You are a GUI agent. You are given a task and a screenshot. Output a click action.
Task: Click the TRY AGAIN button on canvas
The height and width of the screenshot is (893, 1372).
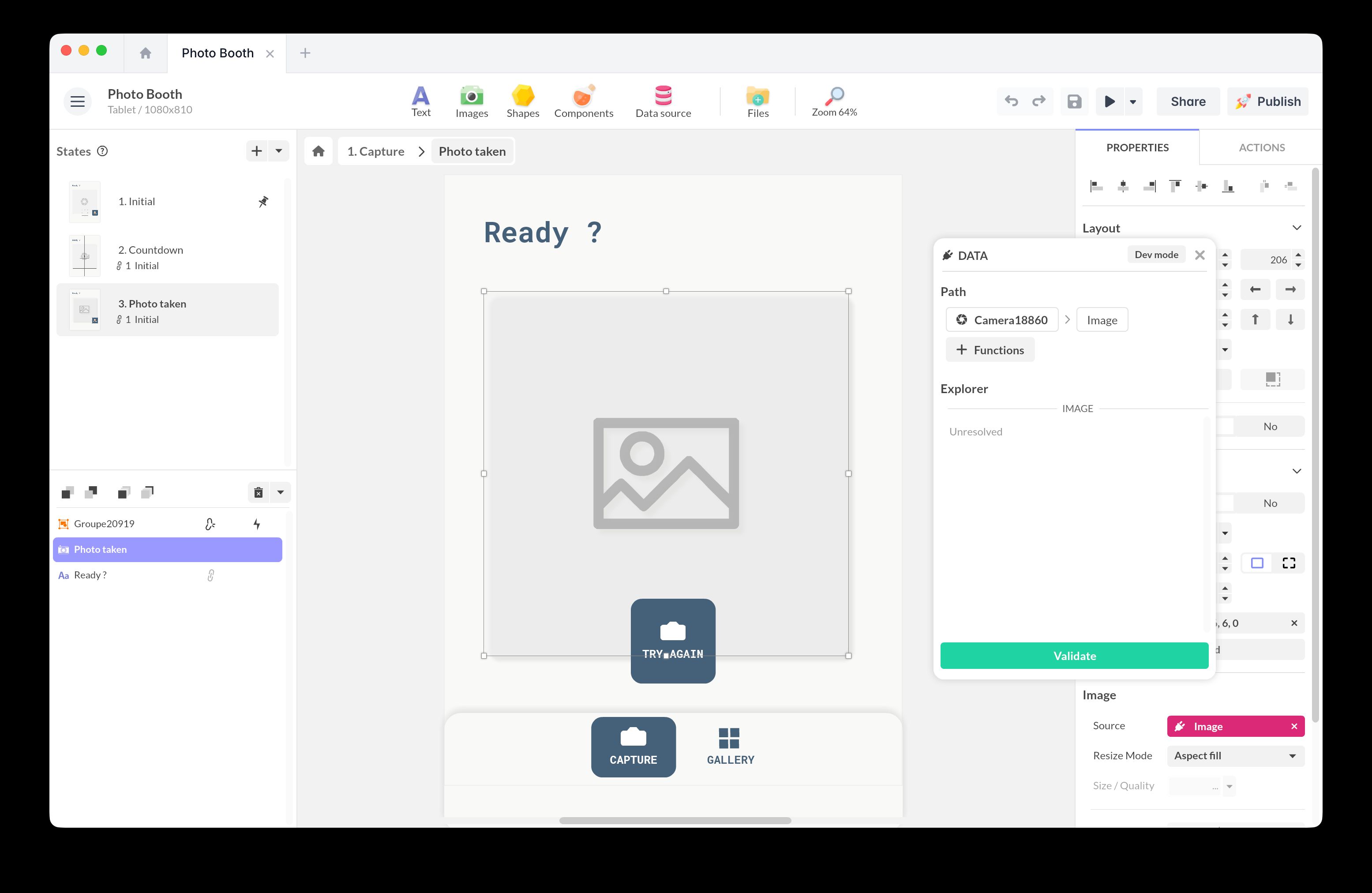(673, 641)
